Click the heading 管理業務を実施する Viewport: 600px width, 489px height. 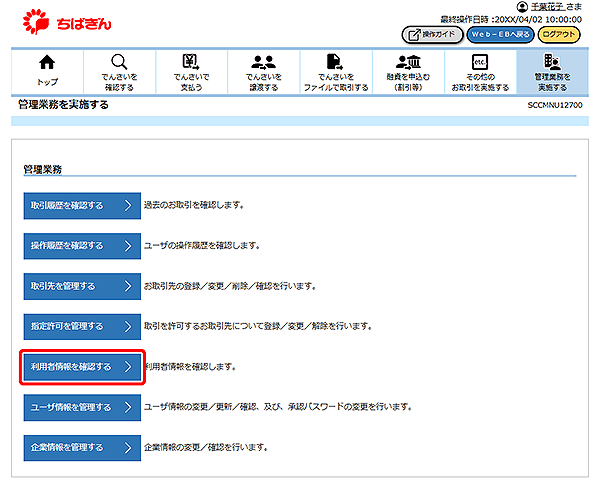point(63,104)
